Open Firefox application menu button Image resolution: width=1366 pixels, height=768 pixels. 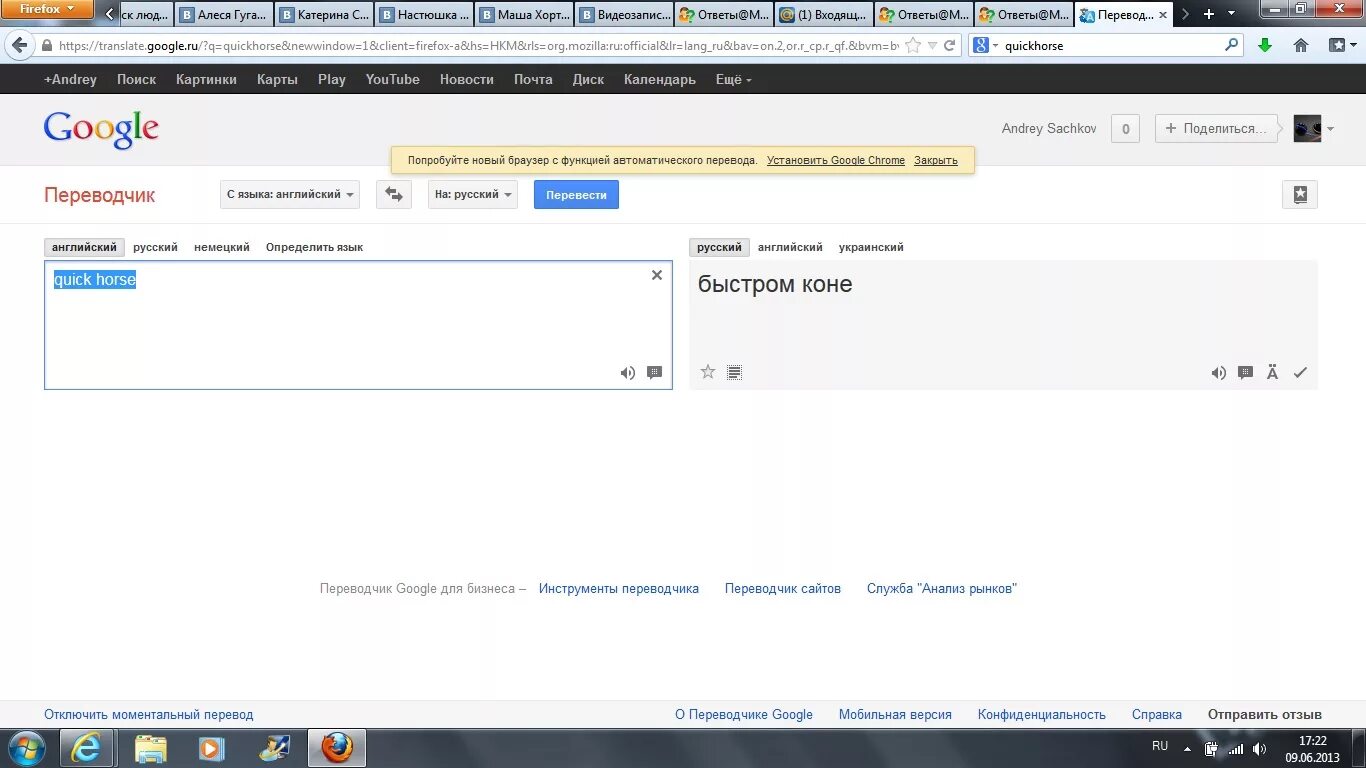click(x=47, y=10)
